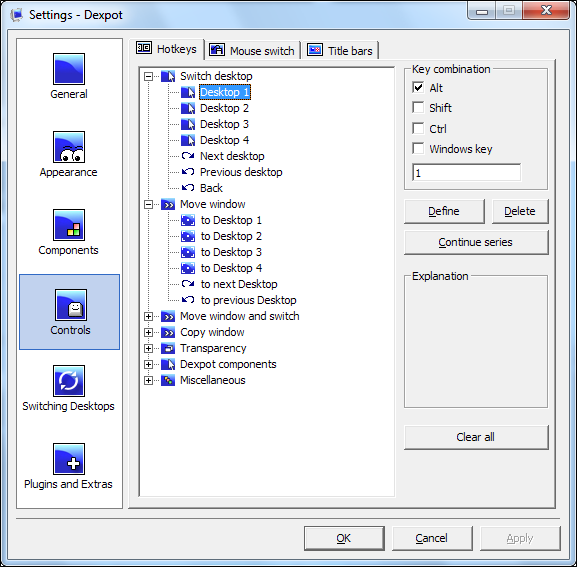This screenshot has width=577, height=567.
Task: Select the Next desktop label
Action: click(x=232, y=156)
